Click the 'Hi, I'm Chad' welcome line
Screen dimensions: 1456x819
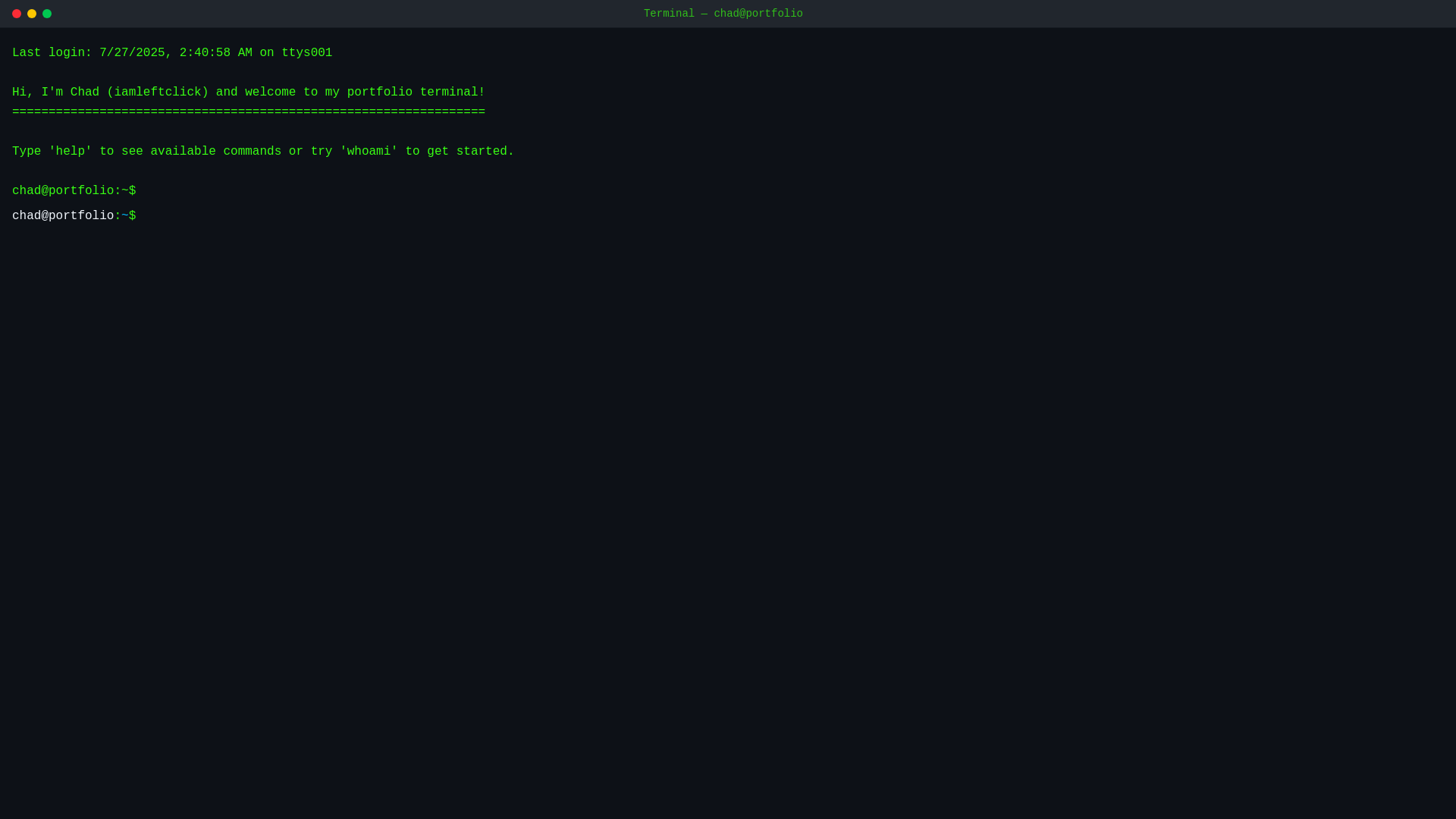coord(249,93)
